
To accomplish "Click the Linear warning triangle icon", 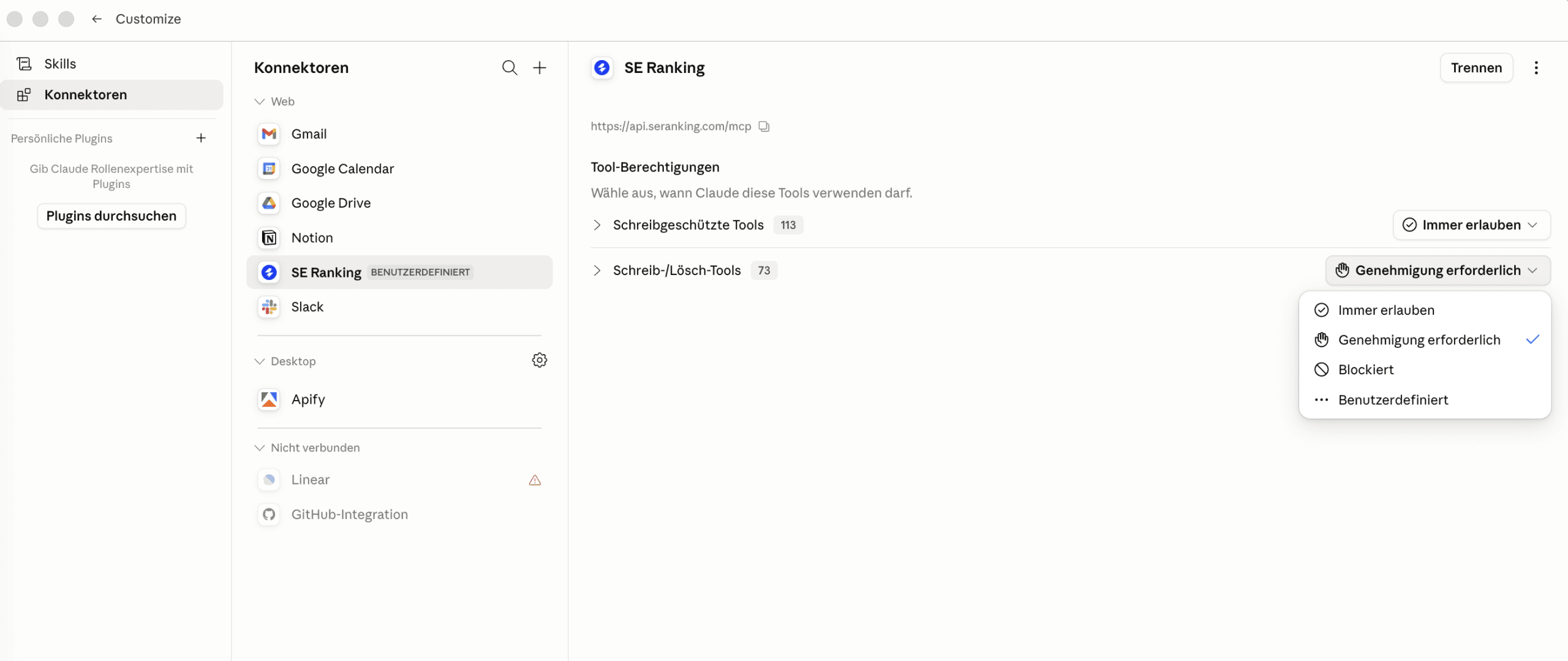I will coord(535,480).
